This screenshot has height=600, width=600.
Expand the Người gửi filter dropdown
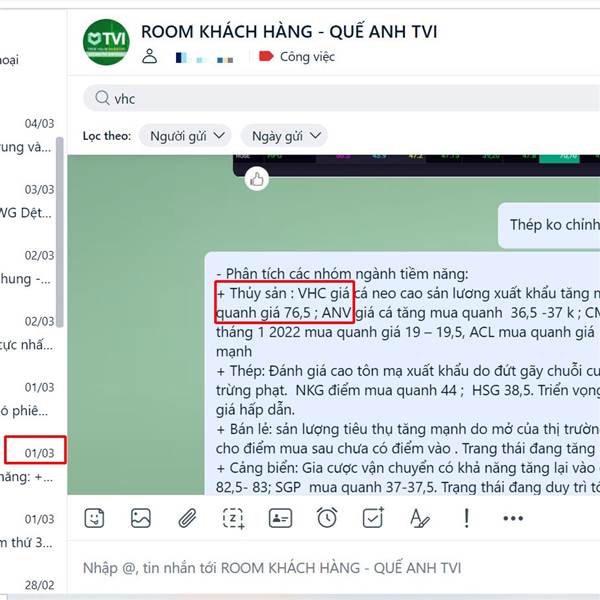pos(186,136)
